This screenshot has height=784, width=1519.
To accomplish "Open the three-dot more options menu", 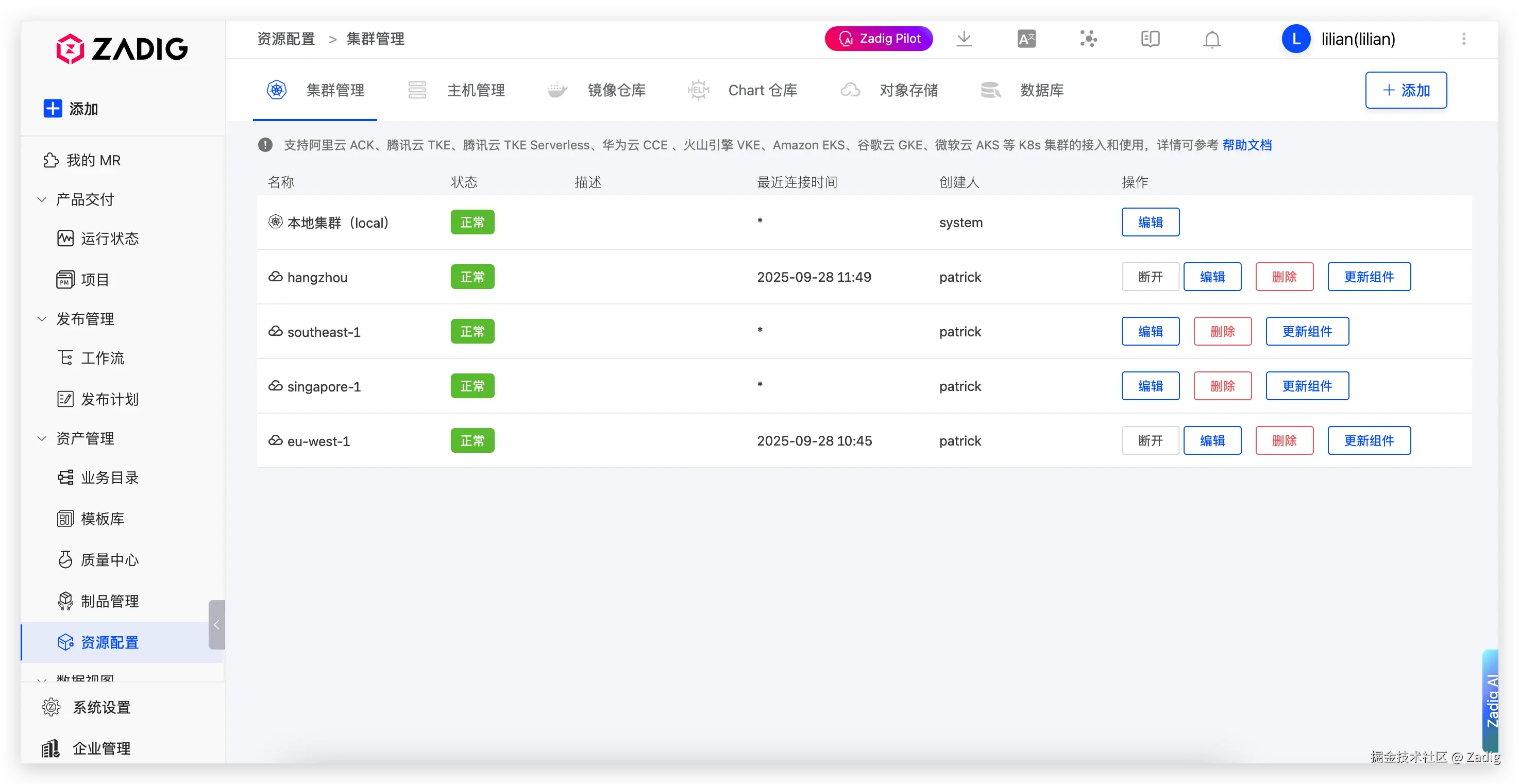I will [1463, 39].
